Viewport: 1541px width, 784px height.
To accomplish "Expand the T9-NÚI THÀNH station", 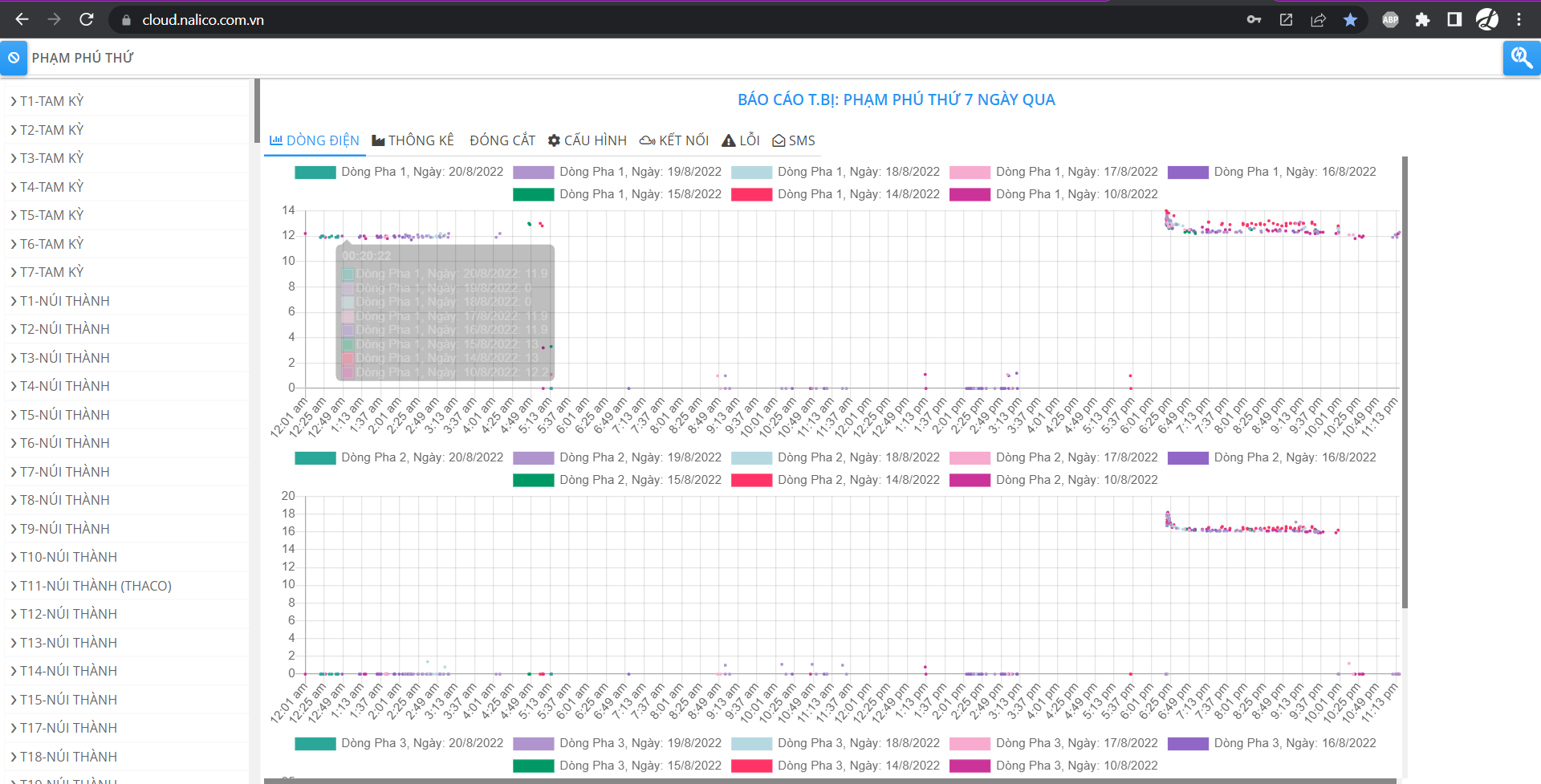I will (14, 529).
